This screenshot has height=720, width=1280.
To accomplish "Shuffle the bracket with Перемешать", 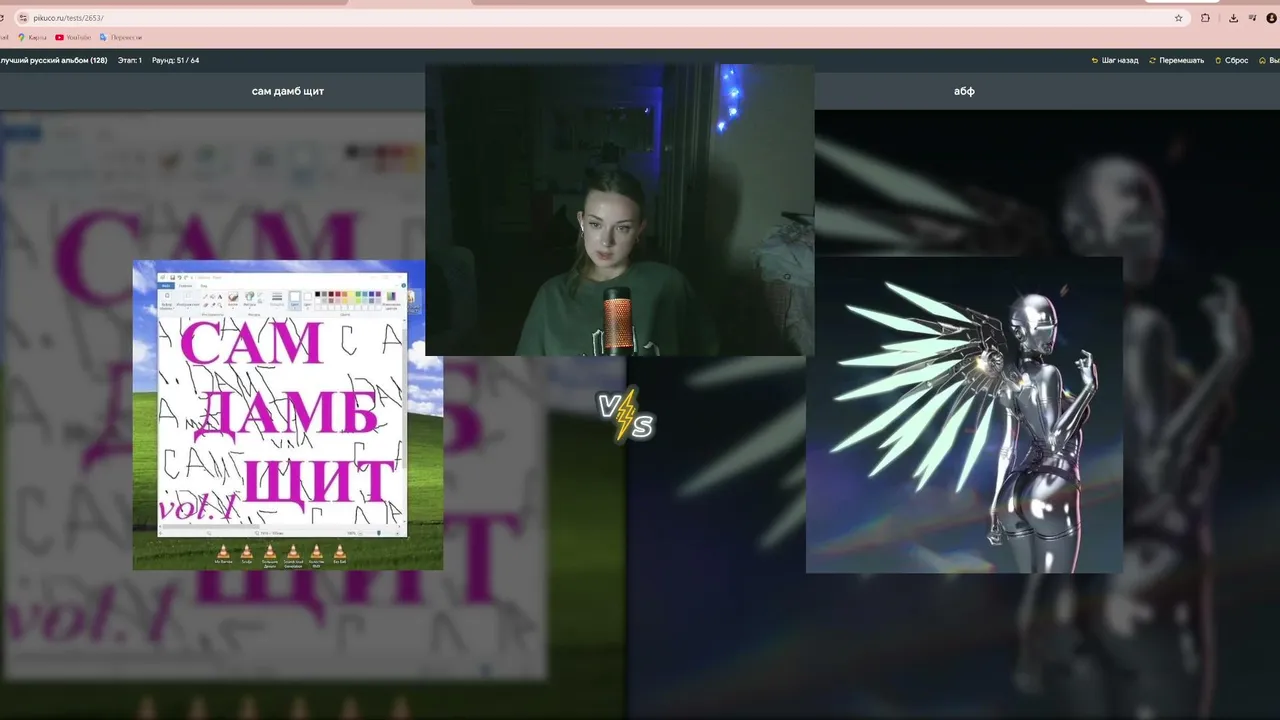I will click(1177, 60).
